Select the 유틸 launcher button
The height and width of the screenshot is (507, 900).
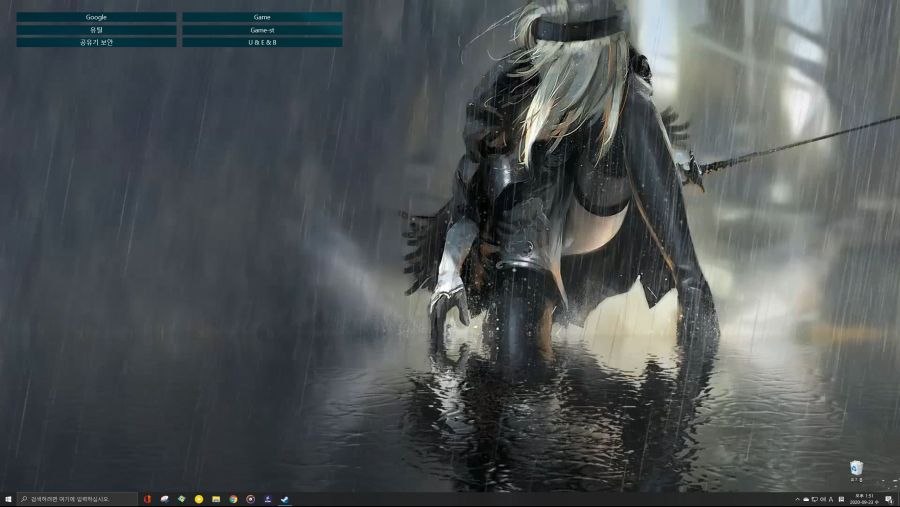(96, 30)
